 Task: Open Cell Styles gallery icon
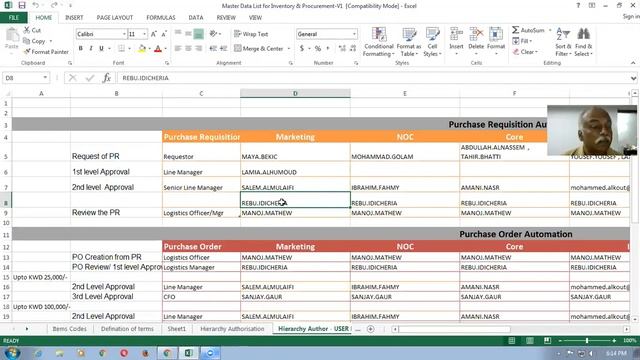pos(432,34)
